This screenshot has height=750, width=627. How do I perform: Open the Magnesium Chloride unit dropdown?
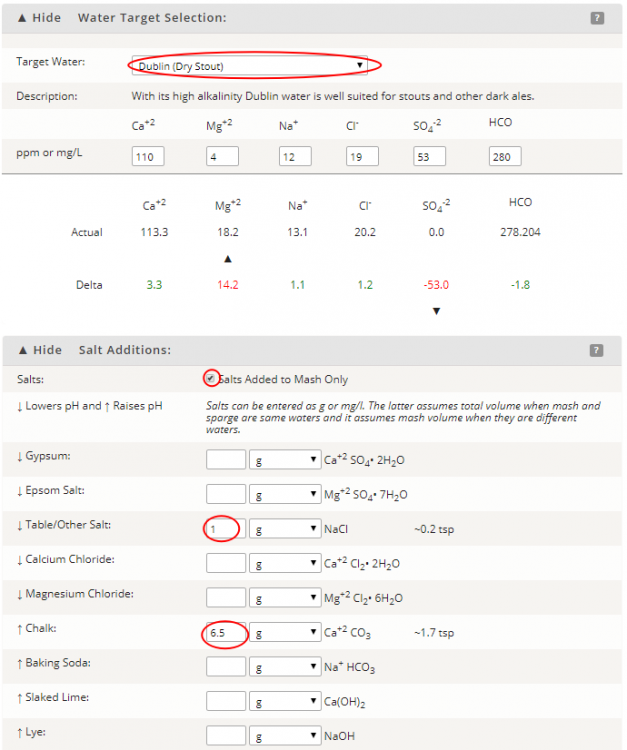coord(284,598)
